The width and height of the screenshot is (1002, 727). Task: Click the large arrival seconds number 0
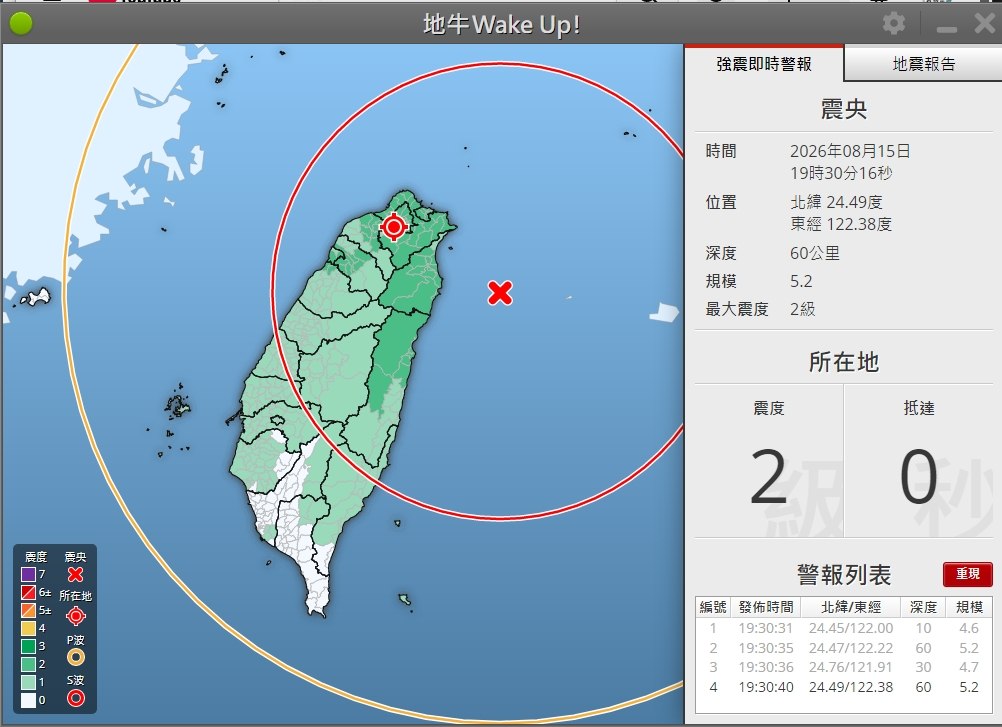pyautogui.click(x=919, y=477)
